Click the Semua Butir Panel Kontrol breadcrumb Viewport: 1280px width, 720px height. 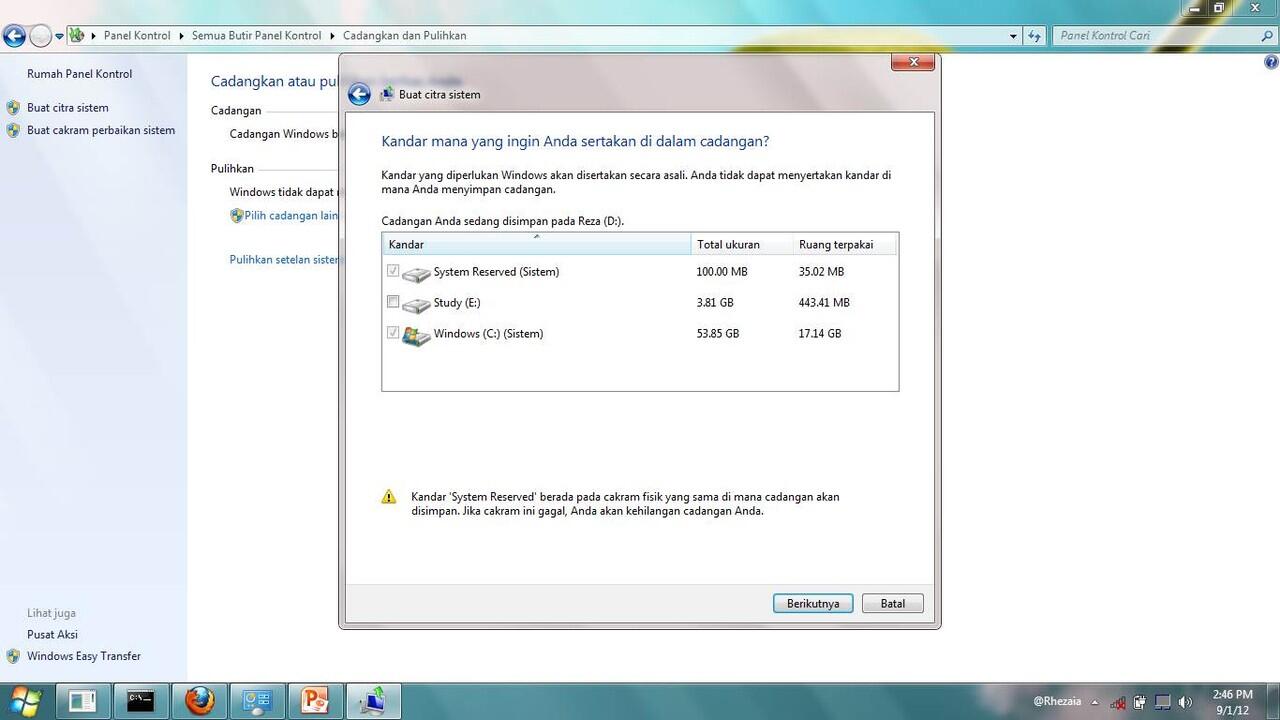point(257,36)
